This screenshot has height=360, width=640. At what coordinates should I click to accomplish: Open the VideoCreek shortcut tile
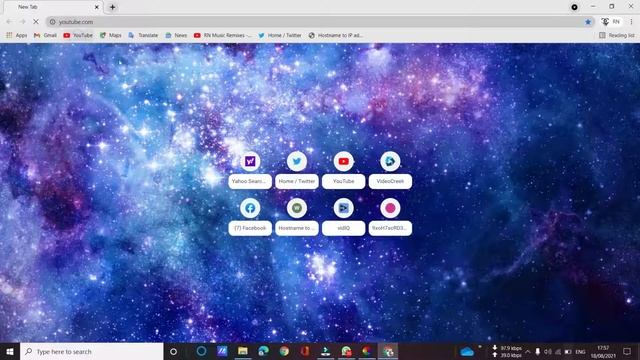(x=390, y=170)
